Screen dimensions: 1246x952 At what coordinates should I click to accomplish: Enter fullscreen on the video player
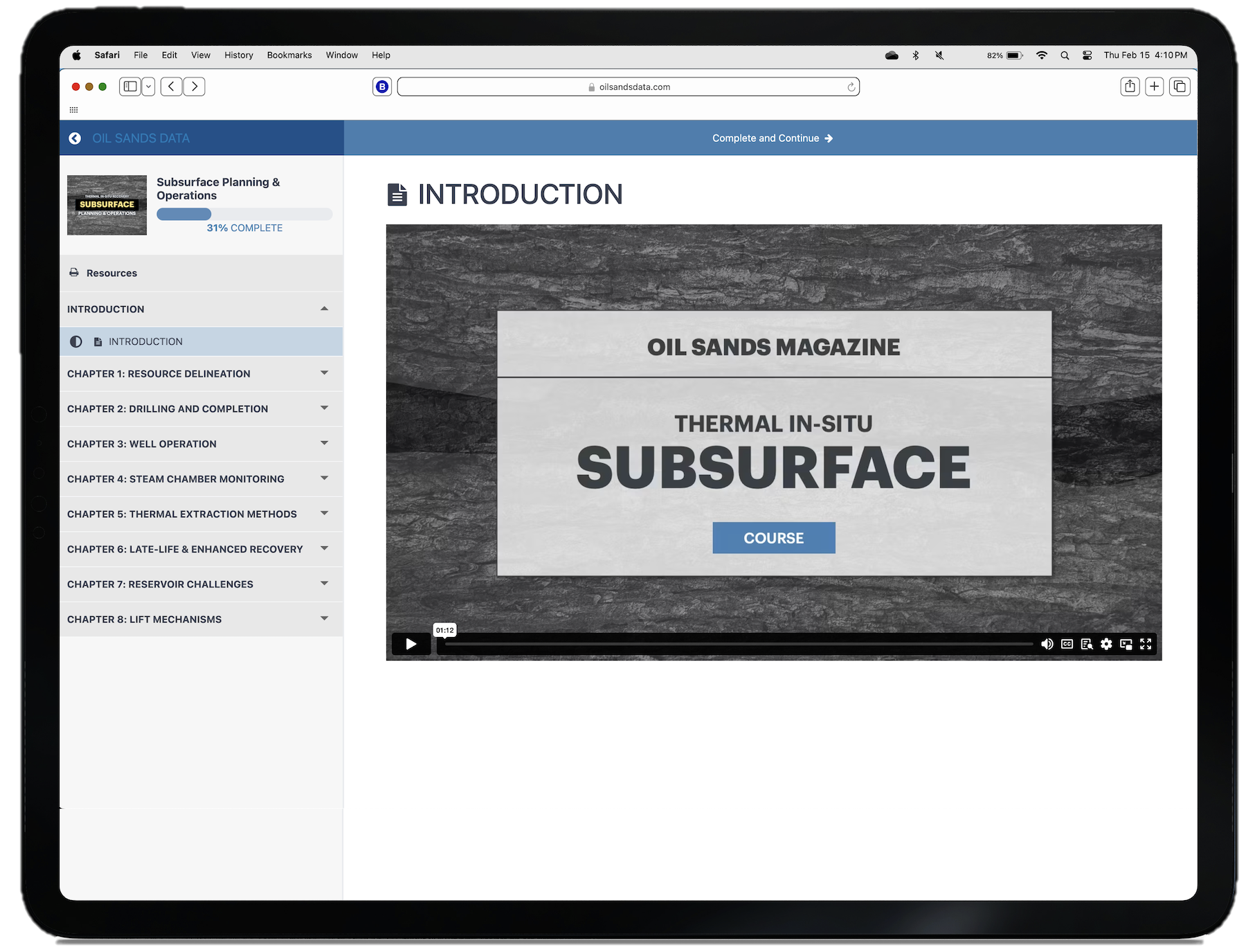pos(1146,644)
